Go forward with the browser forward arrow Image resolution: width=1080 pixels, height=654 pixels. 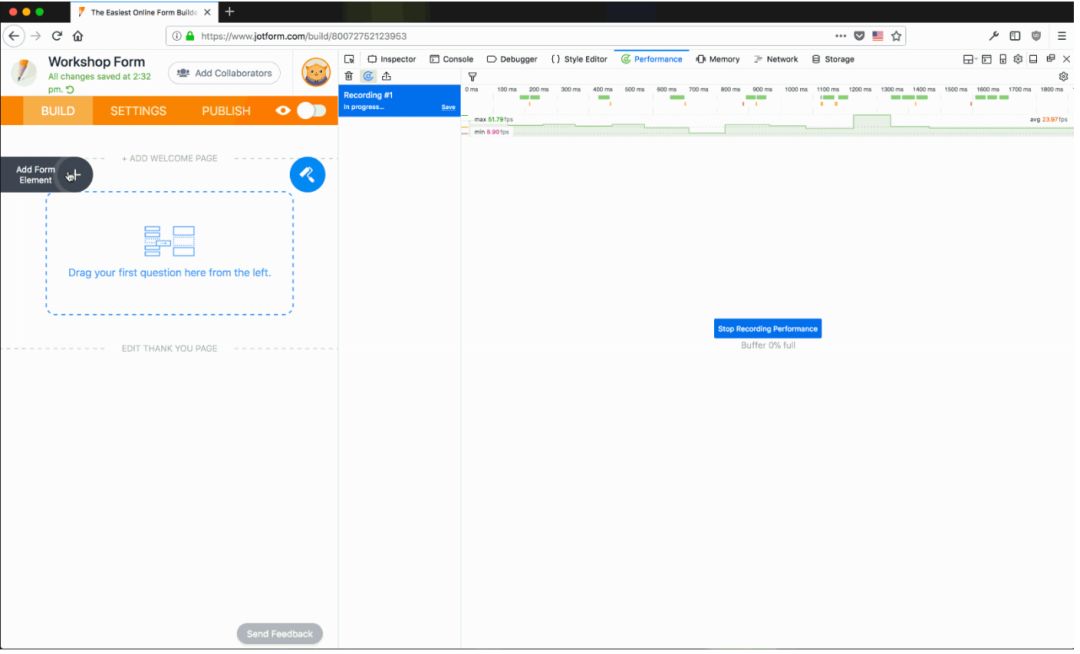[36, 36]
